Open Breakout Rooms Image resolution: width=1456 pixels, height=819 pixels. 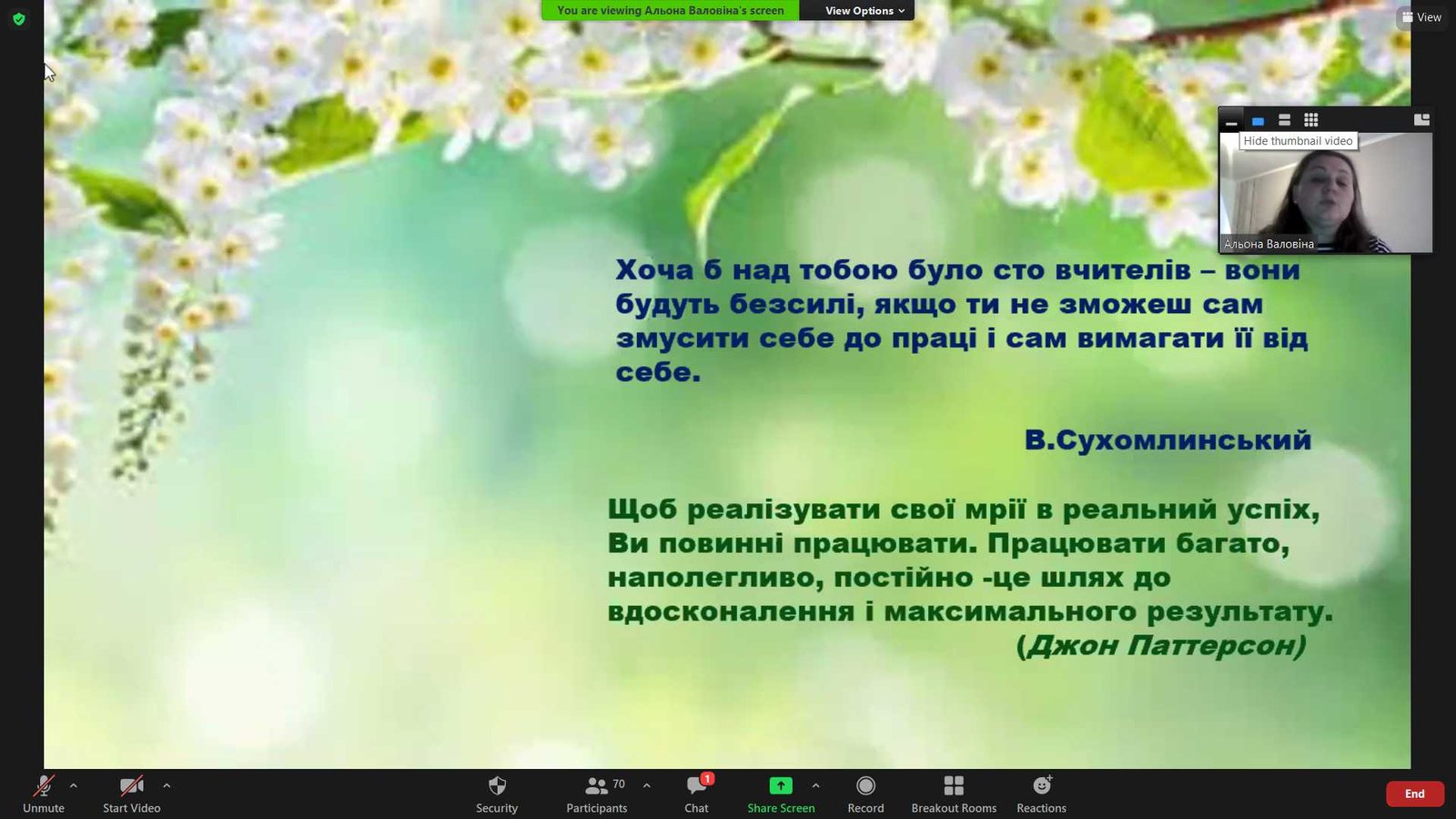[x=954, y=786]
